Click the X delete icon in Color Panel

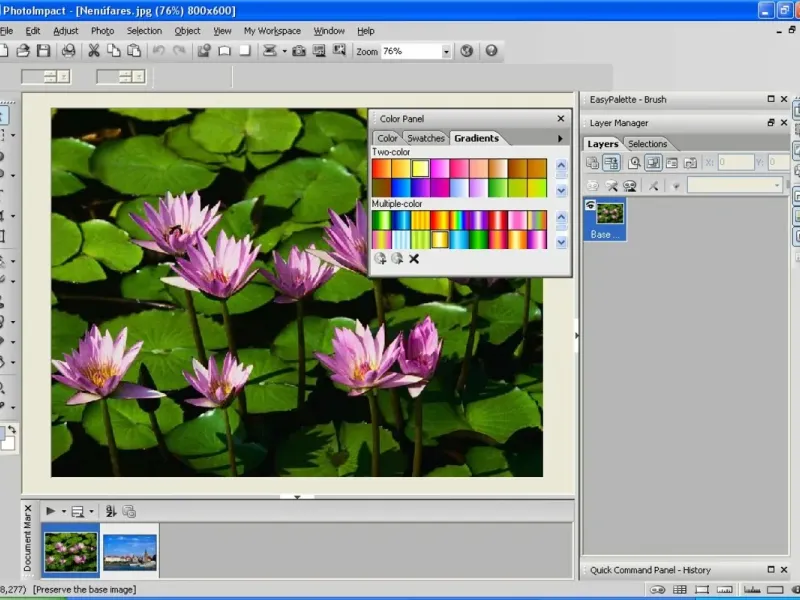pos(414,259)
